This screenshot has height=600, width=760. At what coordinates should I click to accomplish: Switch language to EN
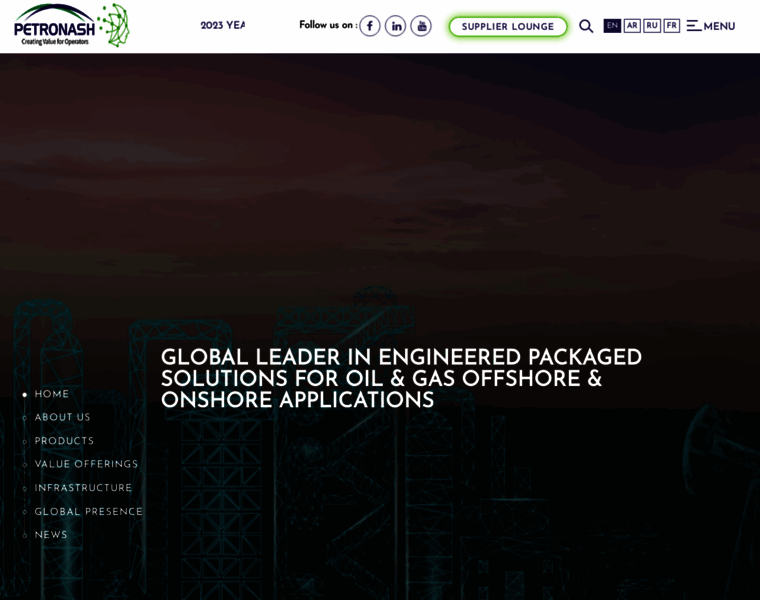click(612, 26)
